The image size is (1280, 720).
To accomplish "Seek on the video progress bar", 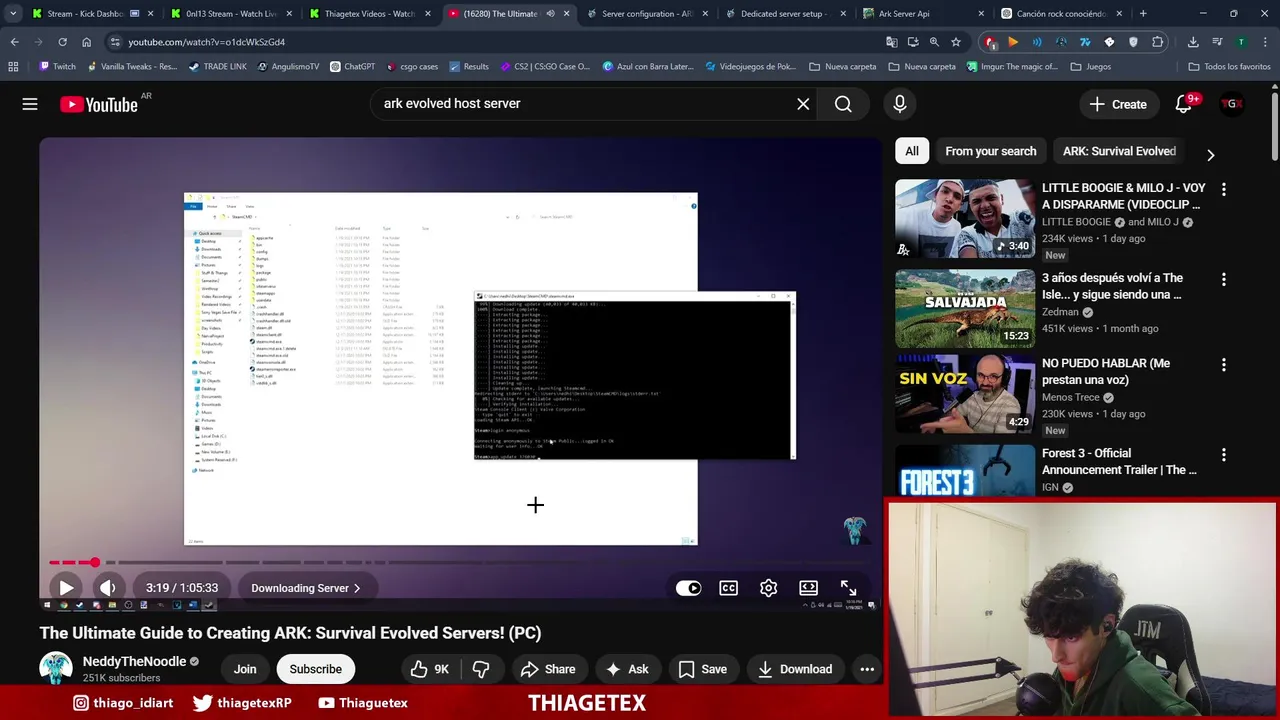I will pos(460,562).
